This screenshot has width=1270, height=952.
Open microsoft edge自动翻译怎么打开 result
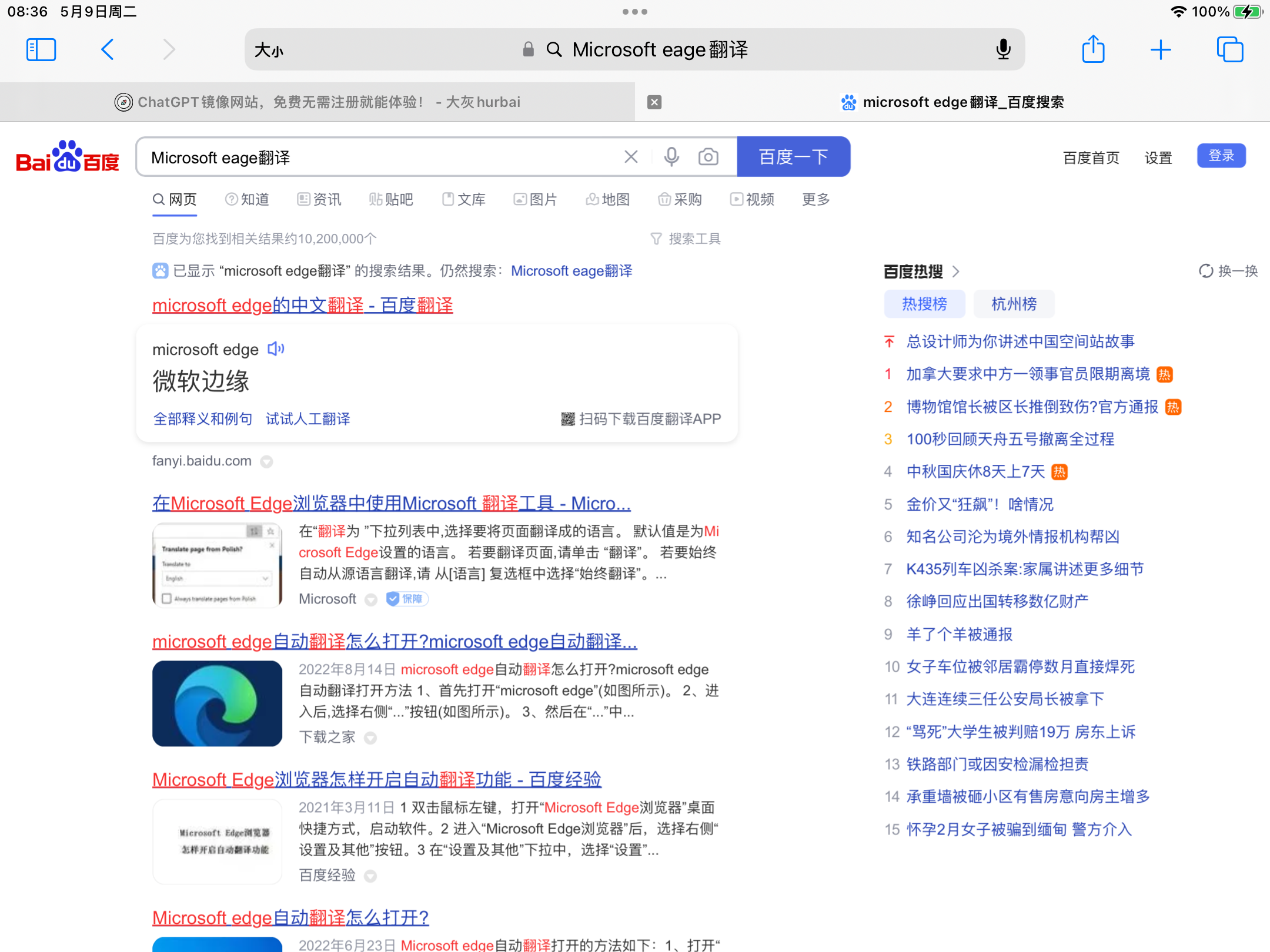coord(395,642)
